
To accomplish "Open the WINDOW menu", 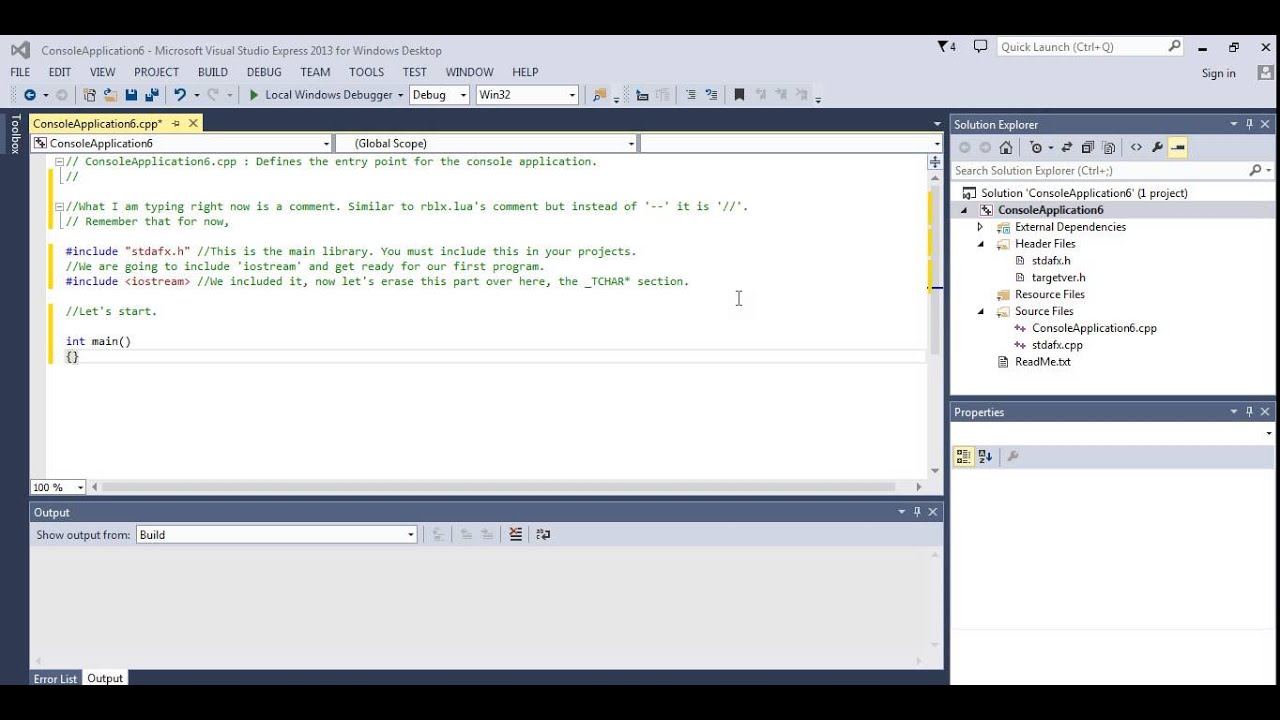I will click(469, 72).
